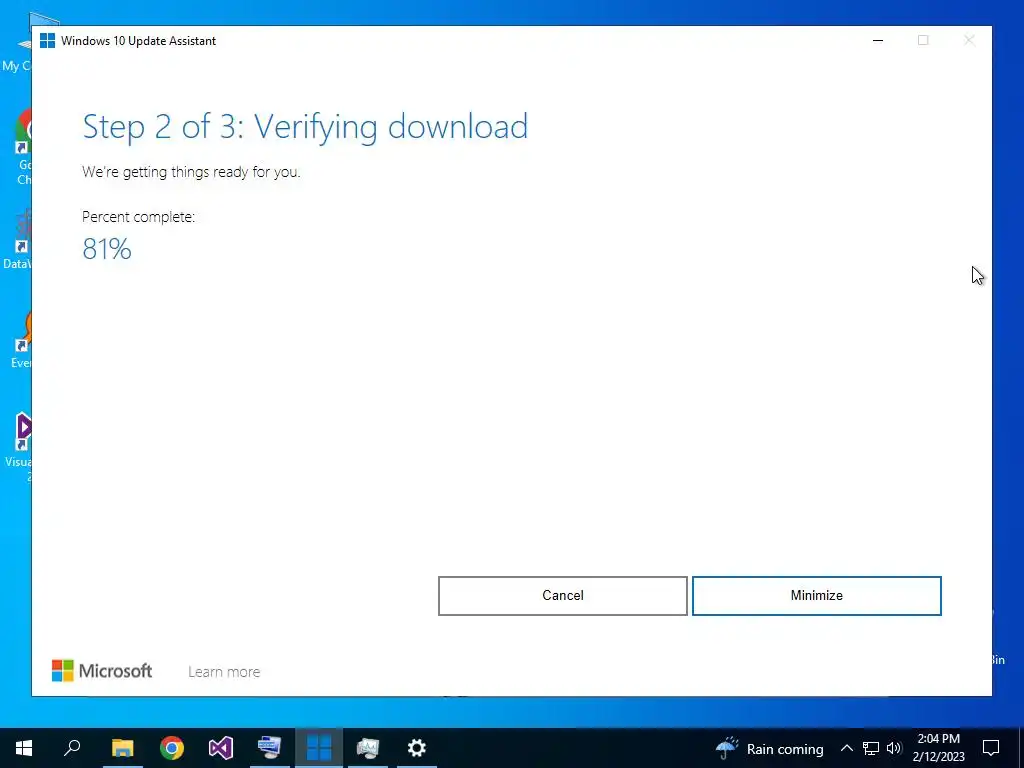Select the Visual Studio desktop shortcut

[22, 447]
